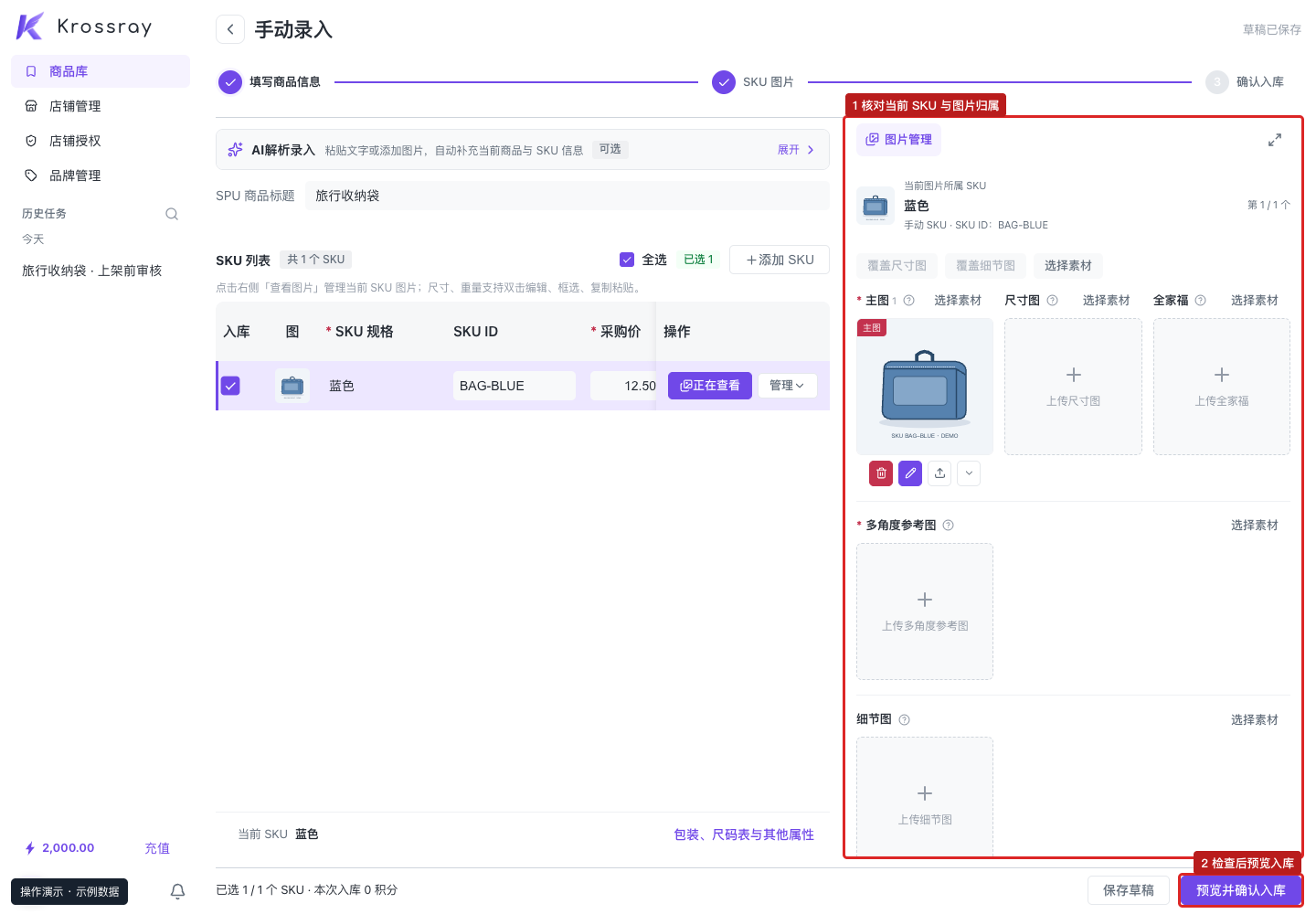Go to step 确认入库
Screen dimensions: 1316x914
coord(1245,82)
